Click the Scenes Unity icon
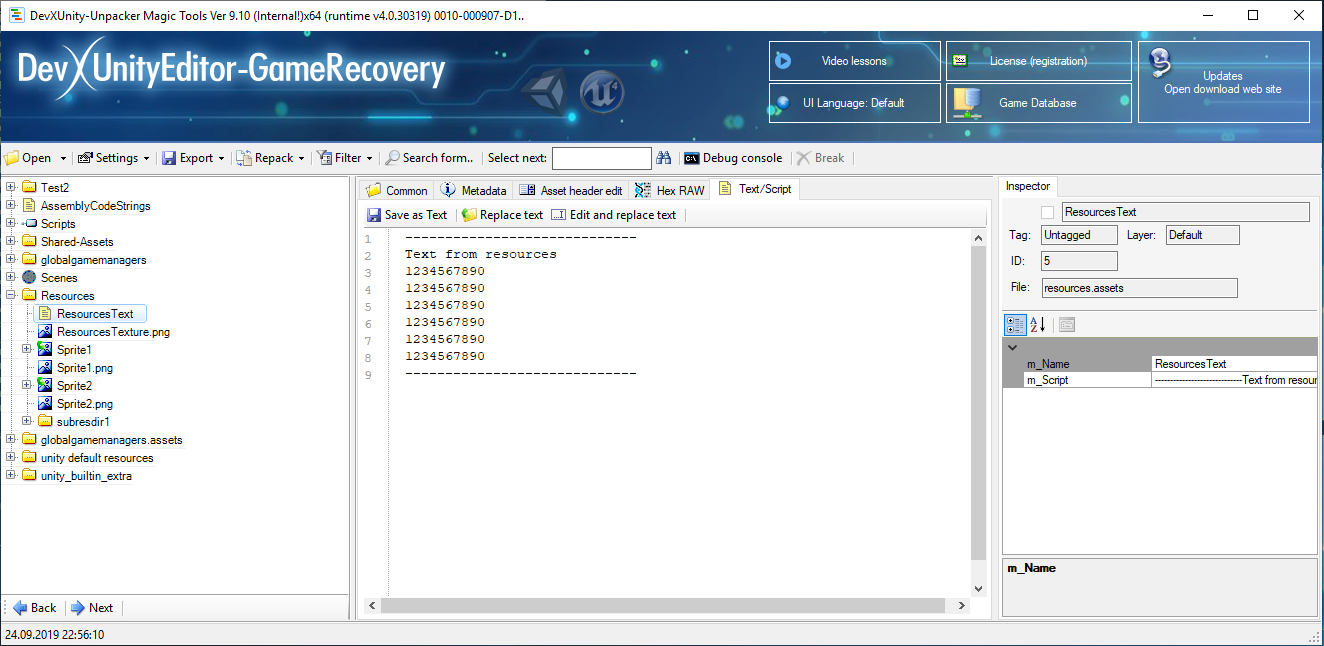This screenshot has width=1324, height=646. [29, 277]
